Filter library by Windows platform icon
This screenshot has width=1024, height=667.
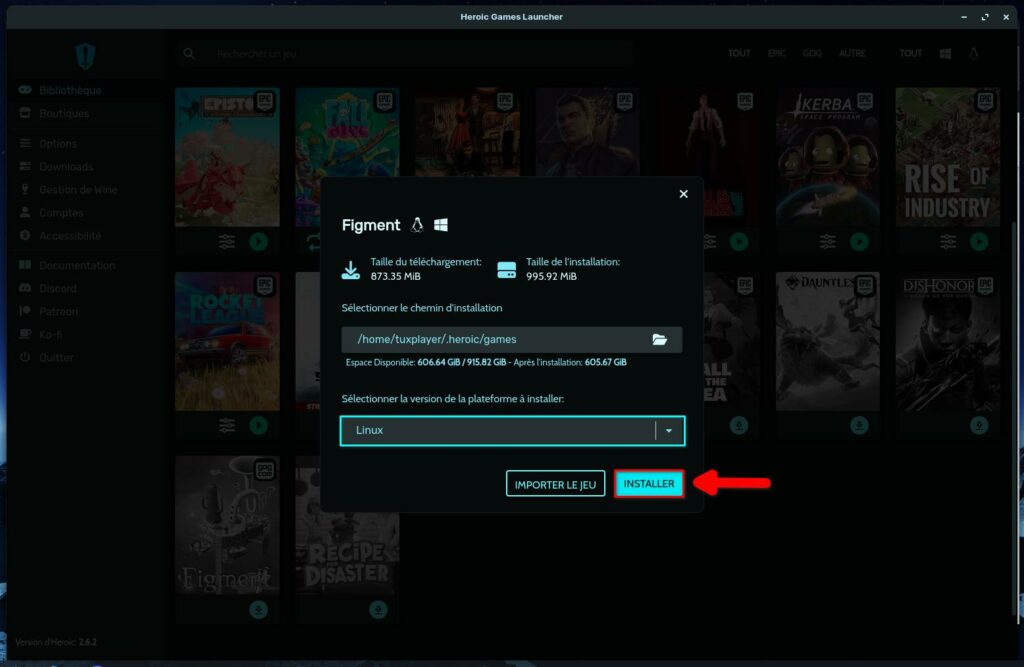tap(945, 54)
